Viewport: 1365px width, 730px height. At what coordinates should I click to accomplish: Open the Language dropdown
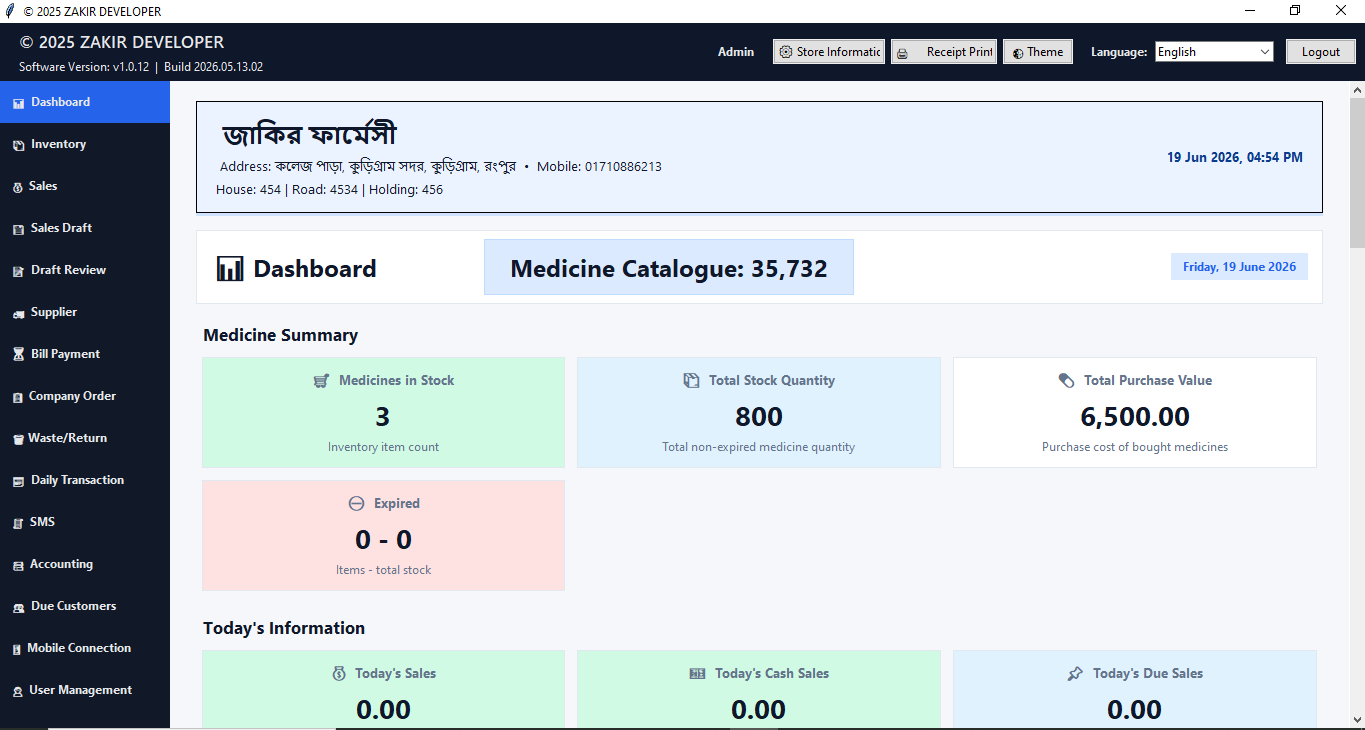pyautogui.click(x=1214, y=52)
